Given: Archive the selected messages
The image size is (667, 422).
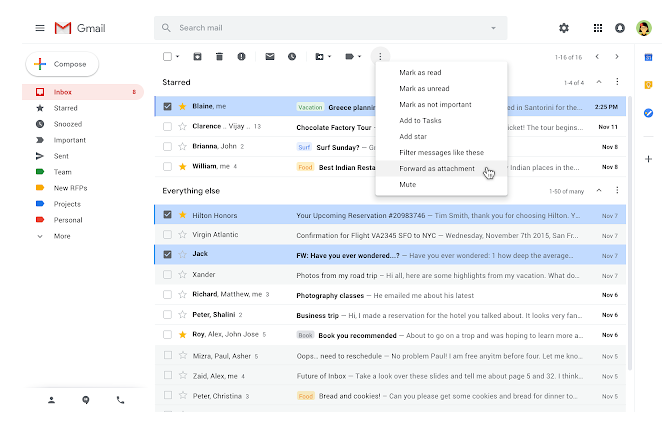Looking at the screenshot, I should tap(197, 57).
